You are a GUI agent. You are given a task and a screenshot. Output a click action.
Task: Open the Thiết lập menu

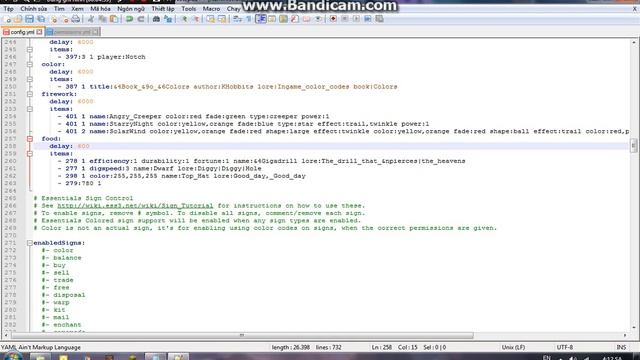tap(163, 9)
